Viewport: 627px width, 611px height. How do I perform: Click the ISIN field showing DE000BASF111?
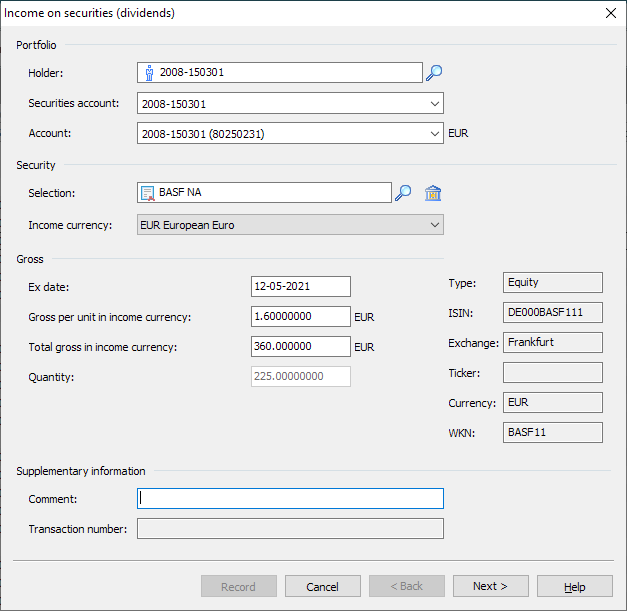click(552, 313)
